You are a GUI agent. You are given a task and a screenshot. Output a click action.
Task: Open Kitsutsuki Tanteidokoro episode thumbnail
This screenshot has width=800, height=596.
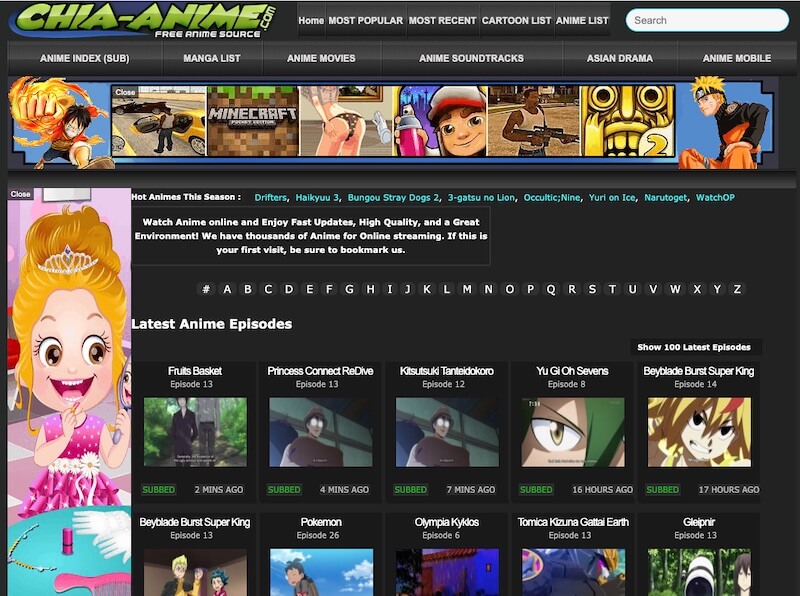(x=447, y=432)
